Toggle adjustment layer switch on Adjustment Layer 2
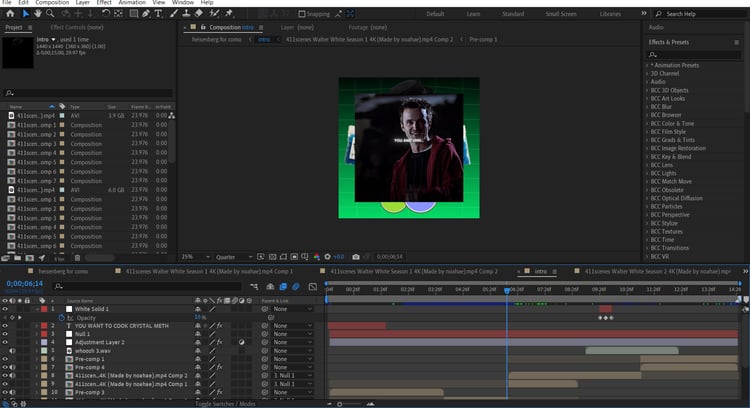 (242, 342)
